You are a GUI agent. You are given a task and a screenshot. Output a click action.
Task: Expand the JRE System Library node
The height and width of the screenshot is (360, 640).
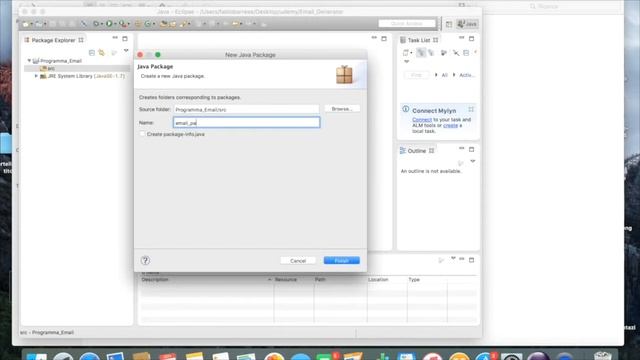coord(36,76)
